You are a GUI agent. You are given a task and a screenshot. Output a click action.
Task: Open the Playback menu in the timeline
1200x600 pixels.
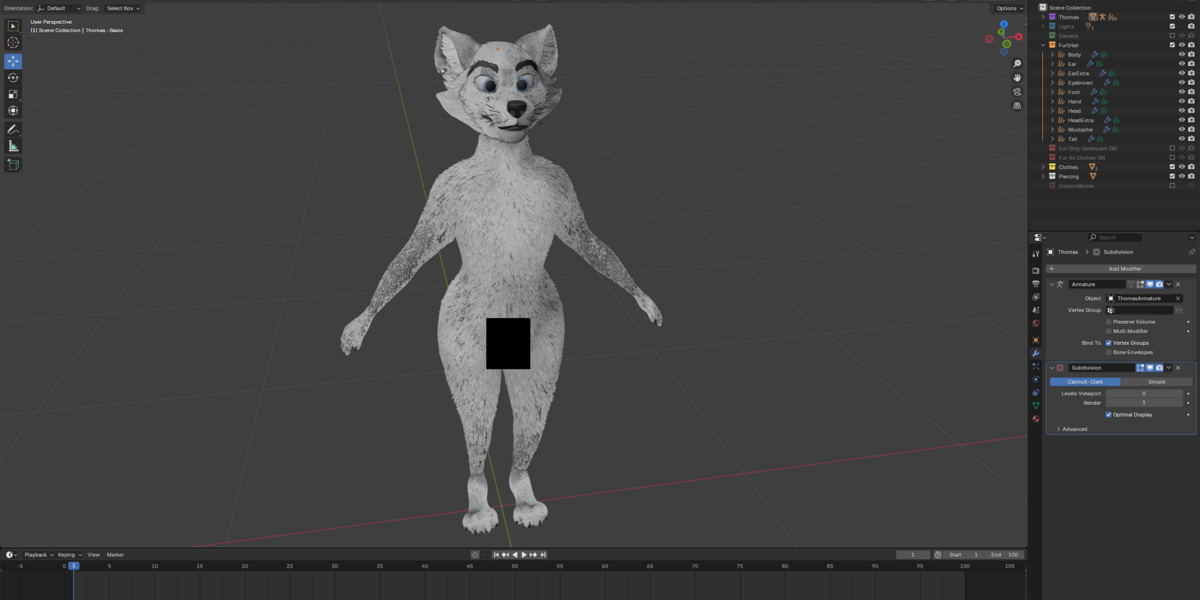pyautogui.click(x=38, y=554)
